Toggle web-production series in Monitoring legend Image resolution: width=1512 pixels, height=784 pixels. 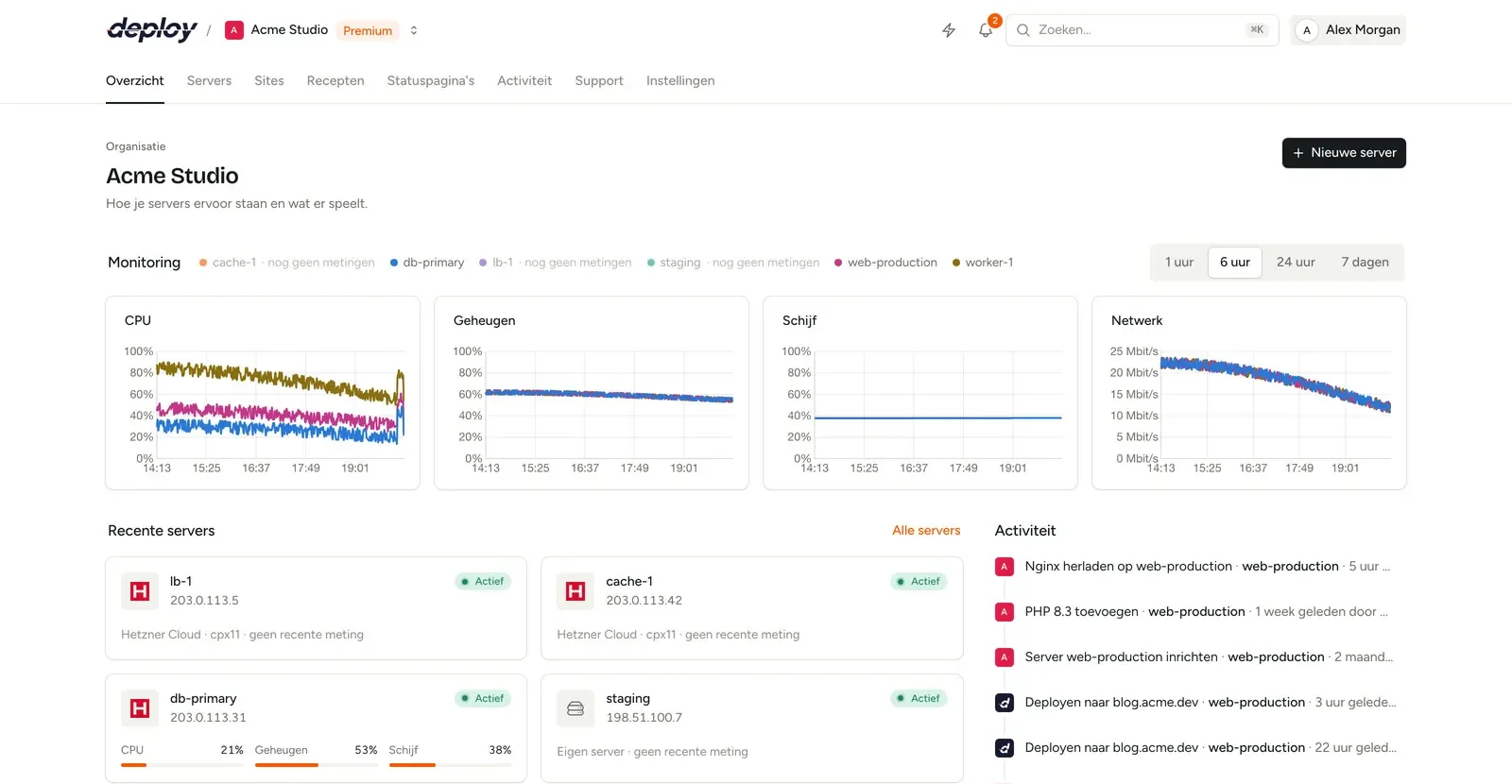885,263
